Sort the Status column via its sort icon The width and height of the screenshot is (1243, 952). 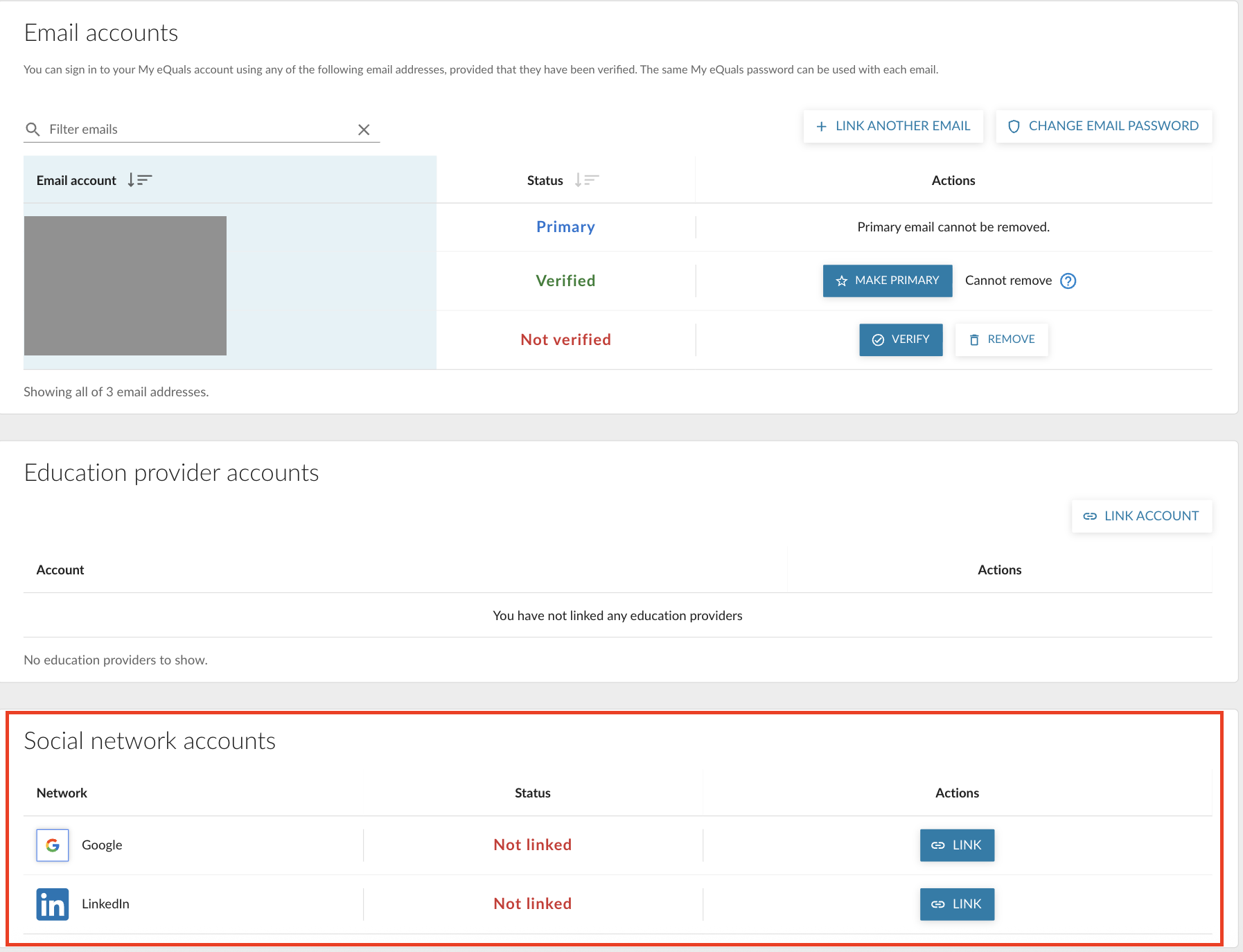(x=587, y=180)
